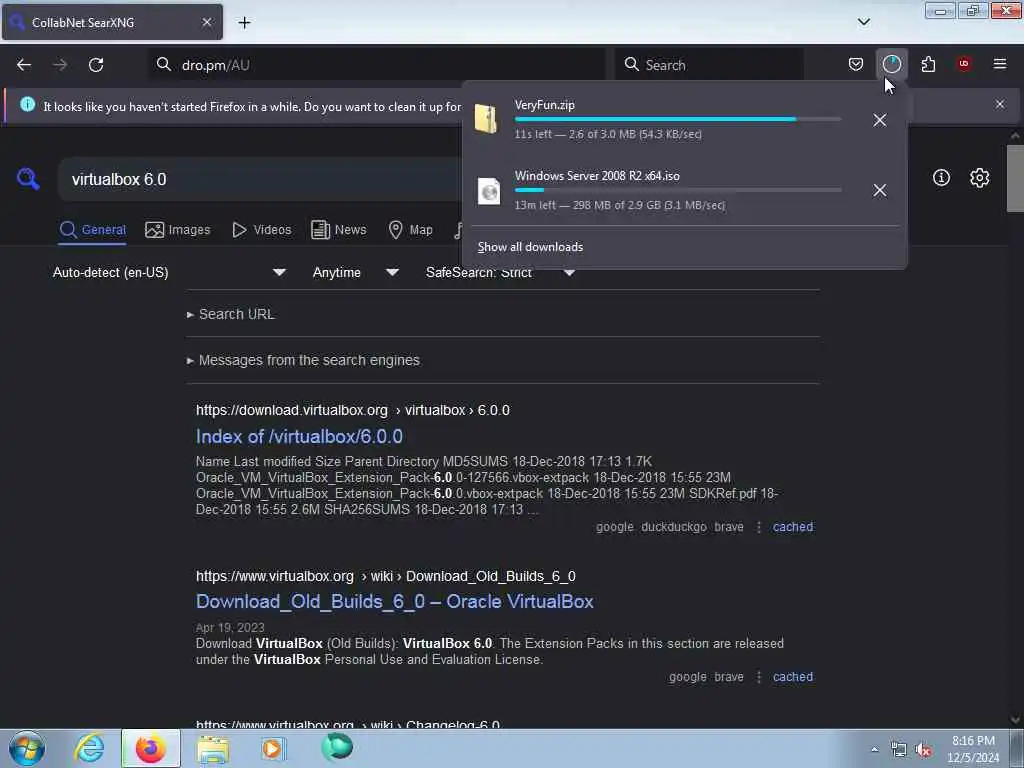This screenshot has height=768, width=1024.
Task: Open Windows Explorer from the taskbar
Action: coord(212,749)
